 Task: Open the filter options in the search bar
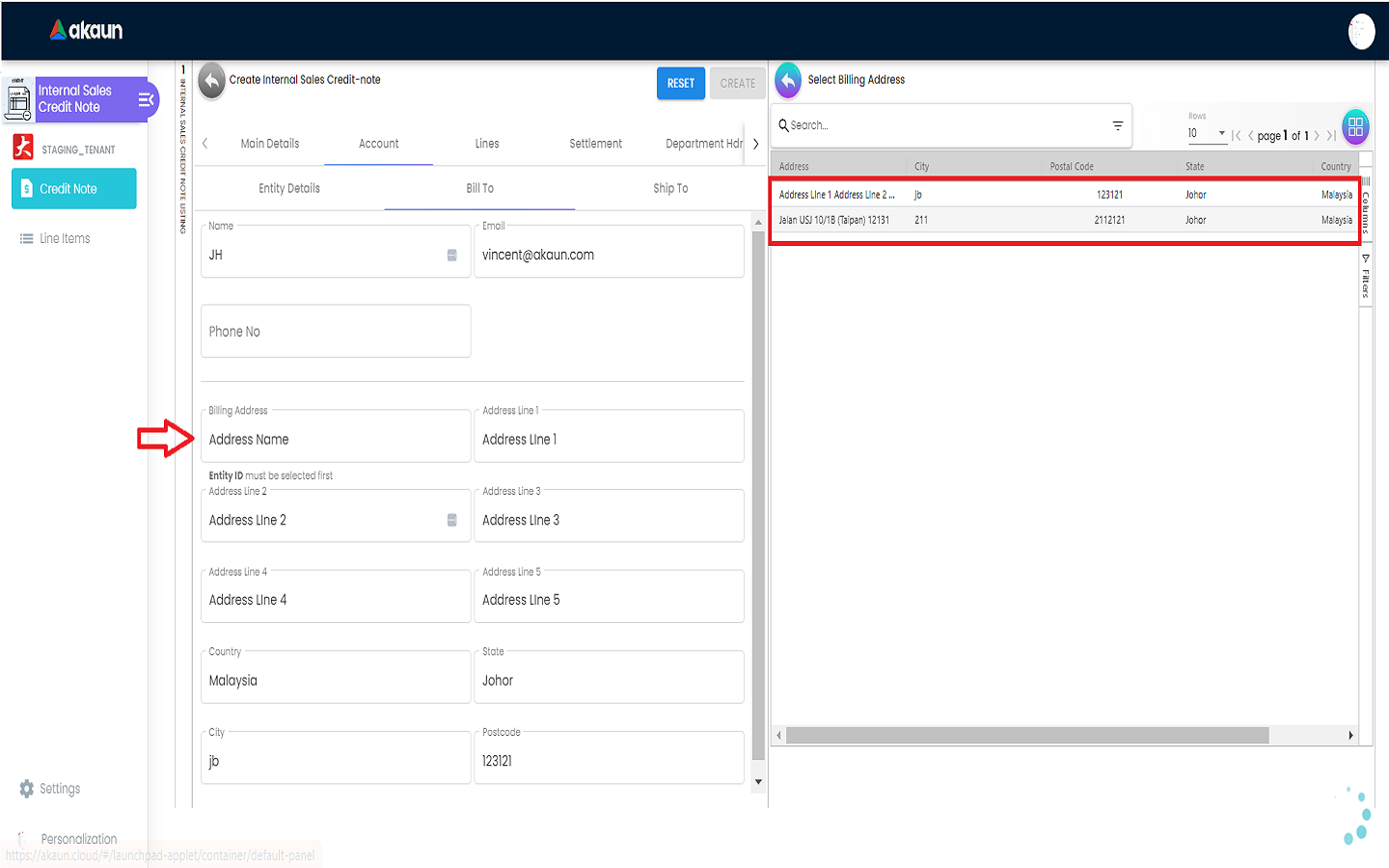(x=1117, y=125)
